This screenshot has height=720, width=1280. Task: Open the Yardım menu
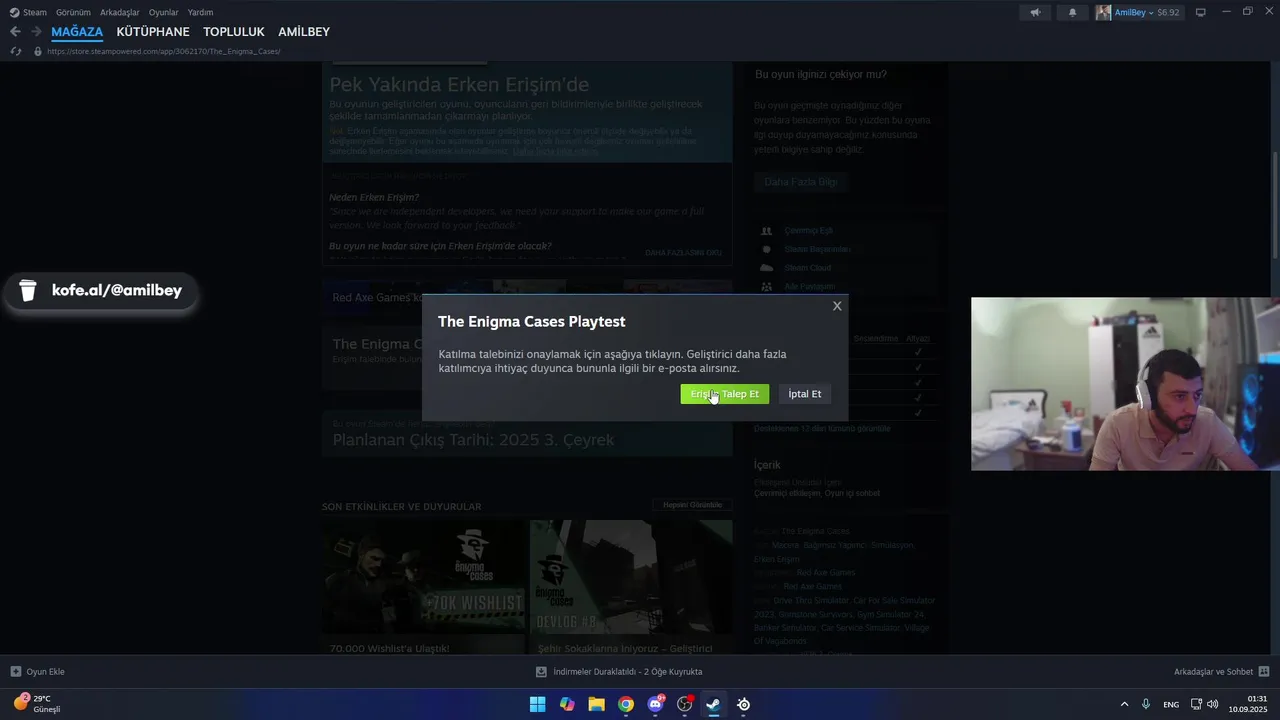click(x=200, y=12)
